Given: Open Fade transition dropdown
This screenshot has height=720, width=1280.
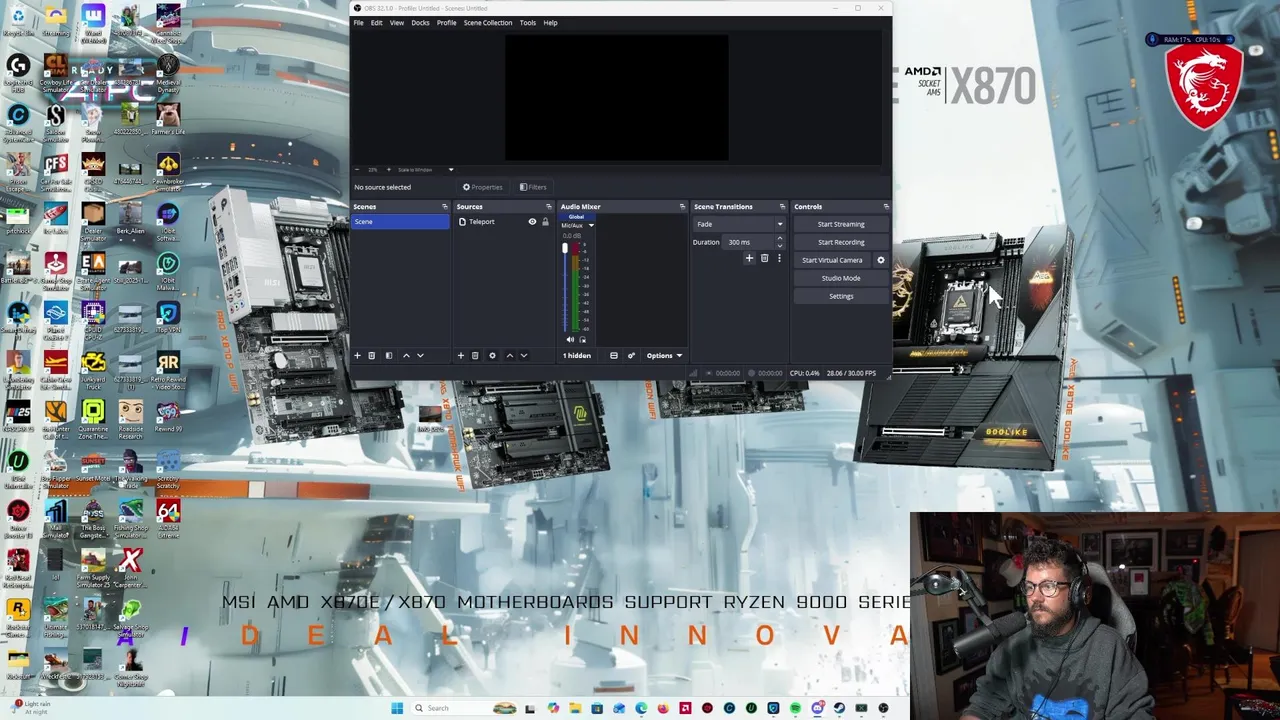Looking at the screenshot, I should pos(739,224).
